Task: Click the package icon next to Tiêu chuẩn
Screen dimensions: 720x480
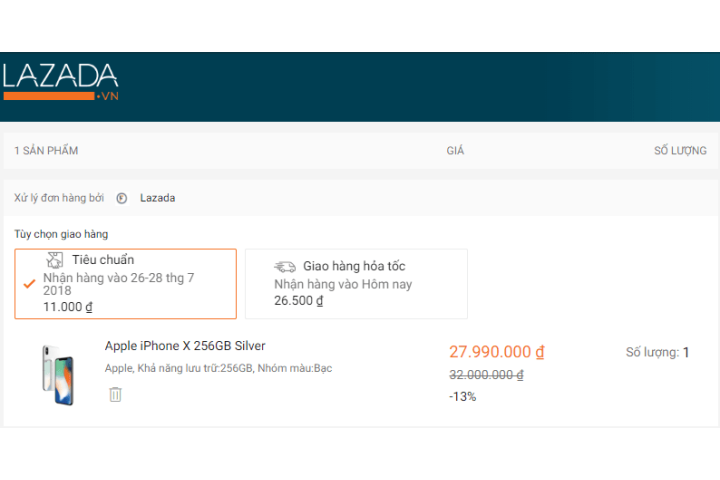Action: coord(55,260)
